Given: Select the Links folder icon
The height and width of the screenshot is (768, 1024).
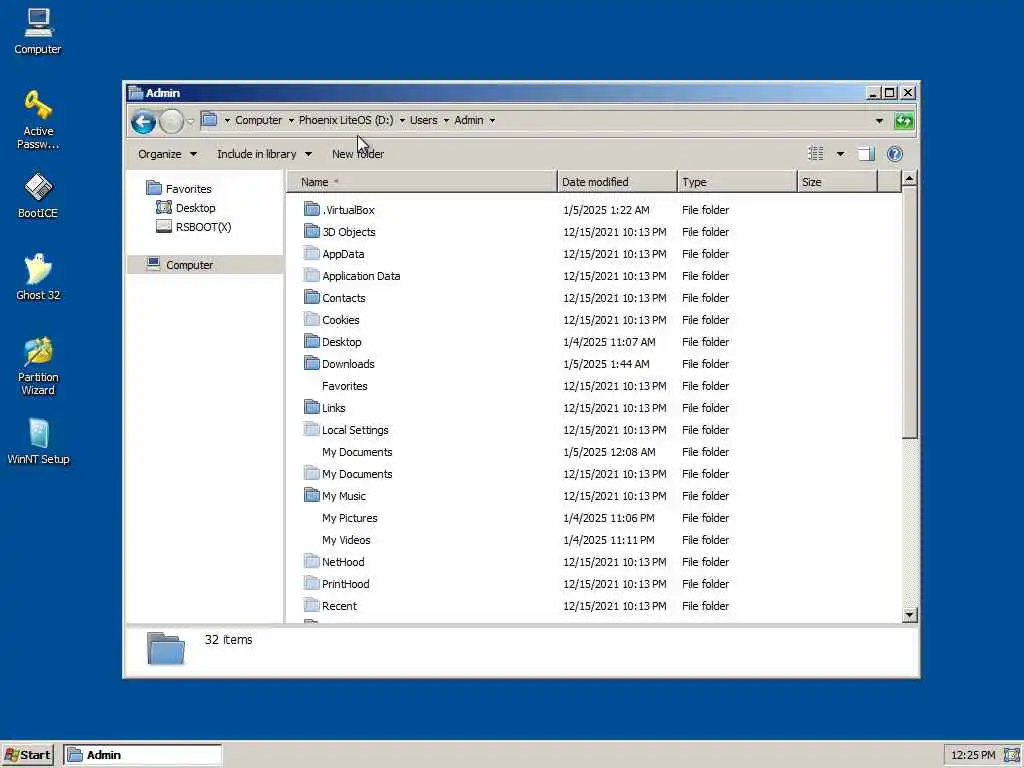Looking at the screenshot, I should click(x=312, y=407).
